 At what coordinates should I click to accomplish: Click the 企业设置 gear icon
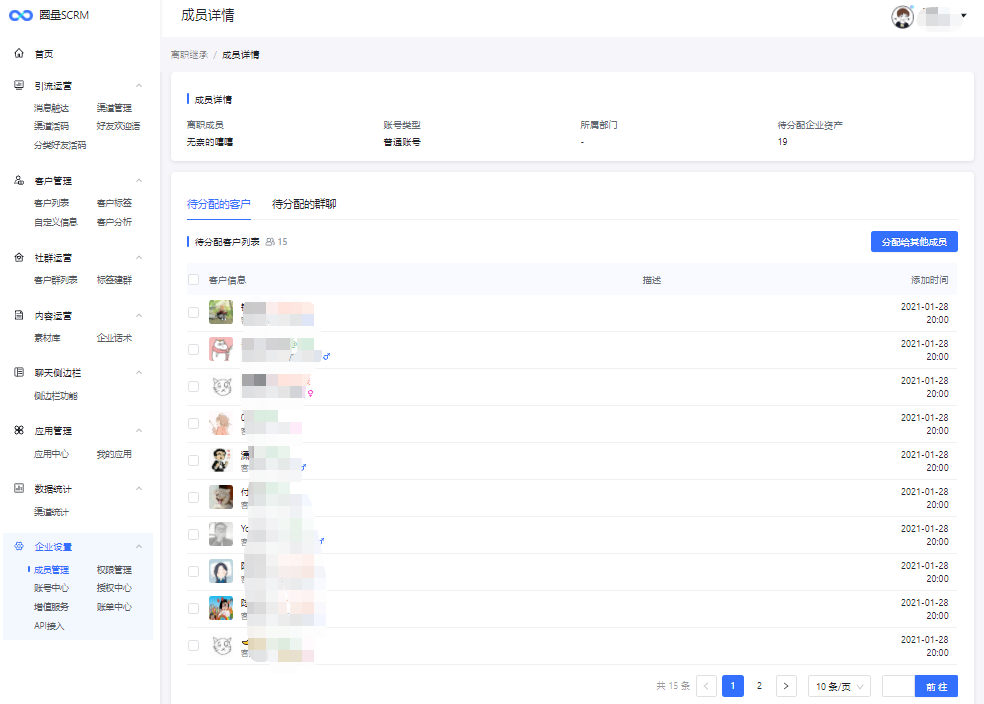(x=19, y=547)
